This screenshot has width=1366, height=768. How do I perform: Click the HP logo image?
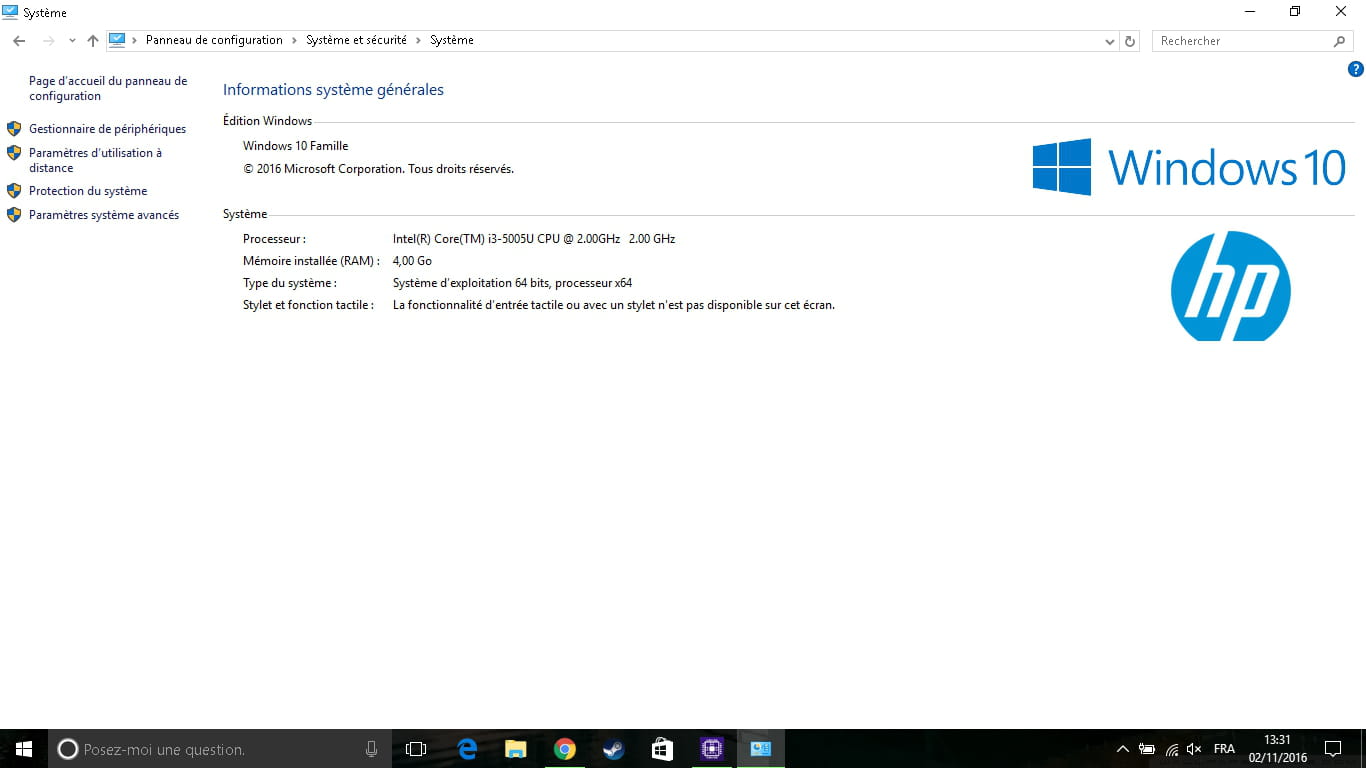pyautogui.click(x=1231, y=286)
